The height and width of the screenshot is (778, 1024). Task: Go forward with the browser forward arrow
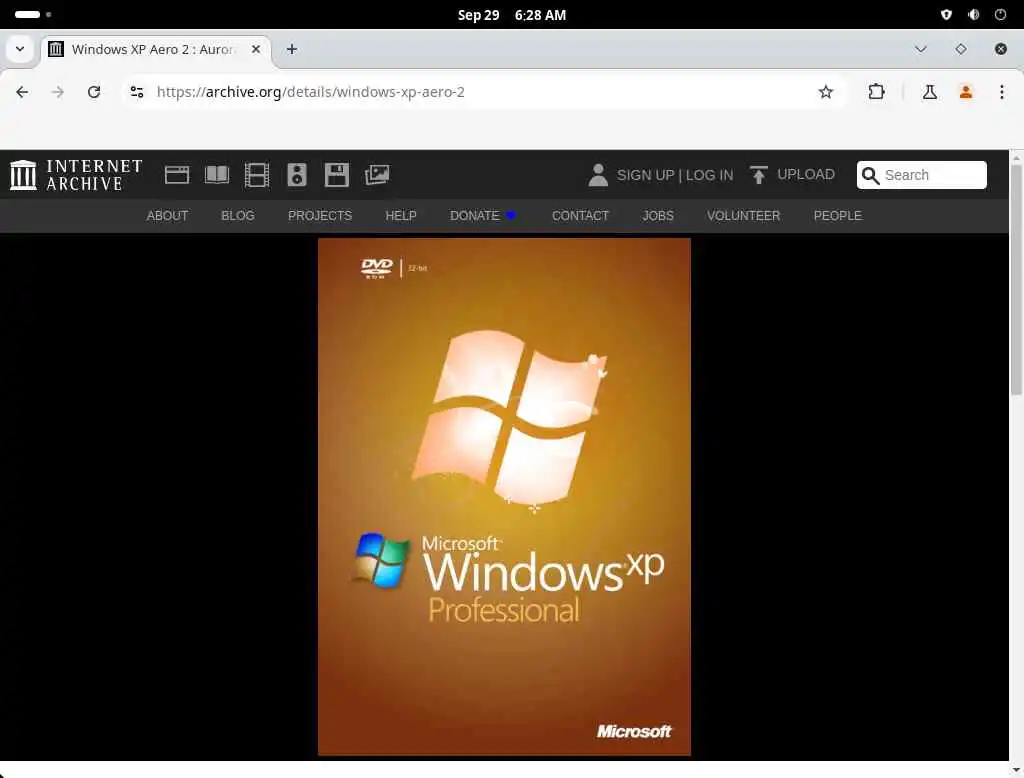coord(58,92)
